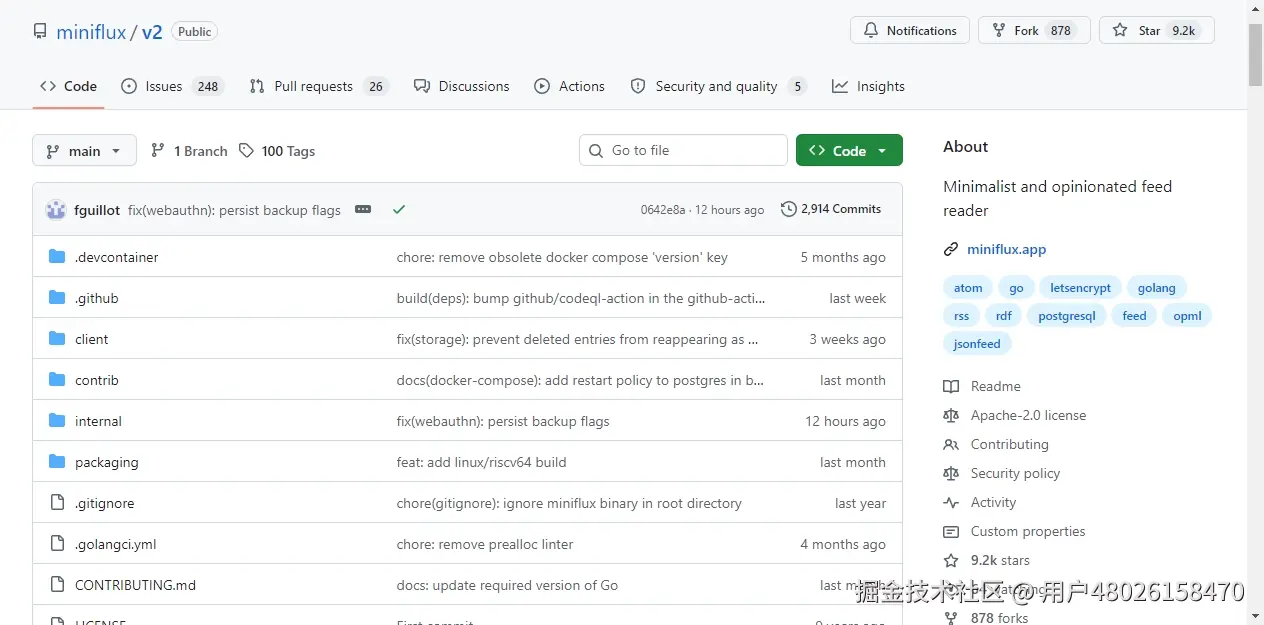The image size is (1264, 625).
Task: Open the miniflux owner link
Action: [x=91, y=32]
